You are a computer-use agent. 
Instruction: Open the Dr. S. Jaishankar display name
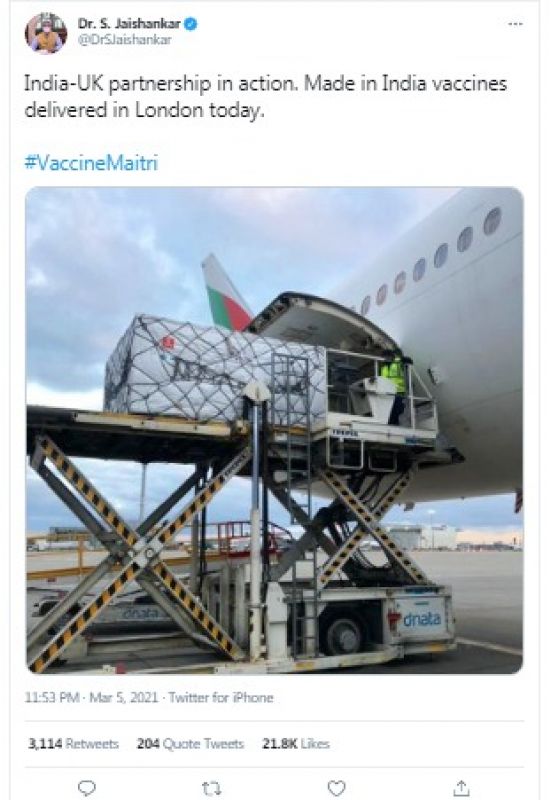(x=129, y=23)
